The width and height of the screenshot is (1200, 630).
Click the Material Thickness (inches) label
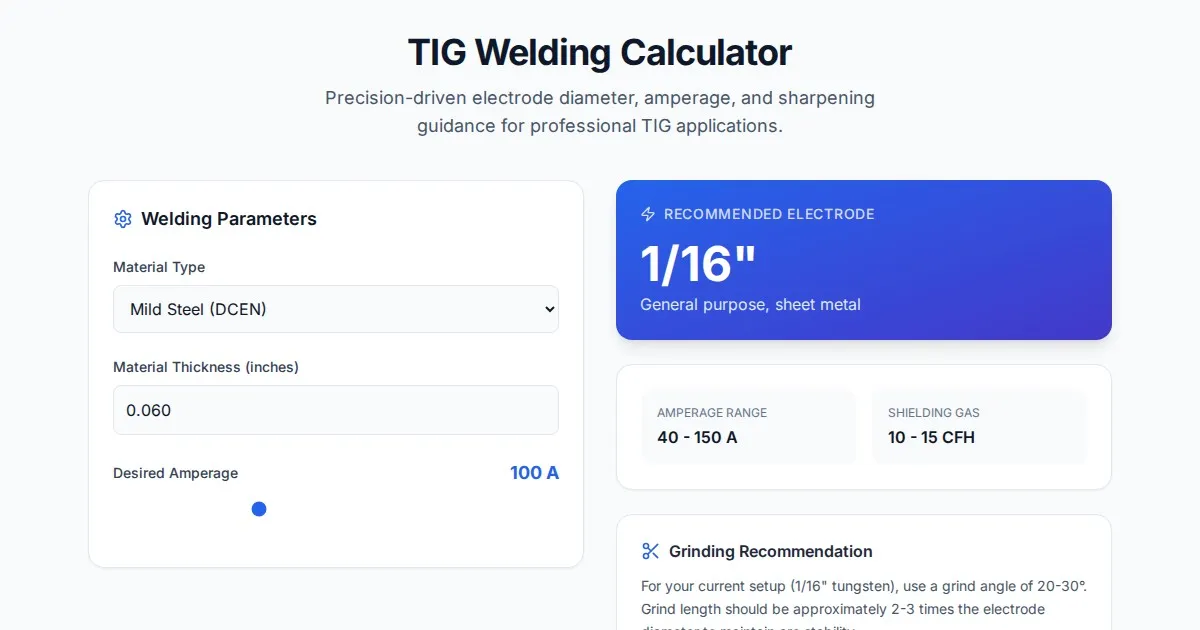tap(206, 367)
